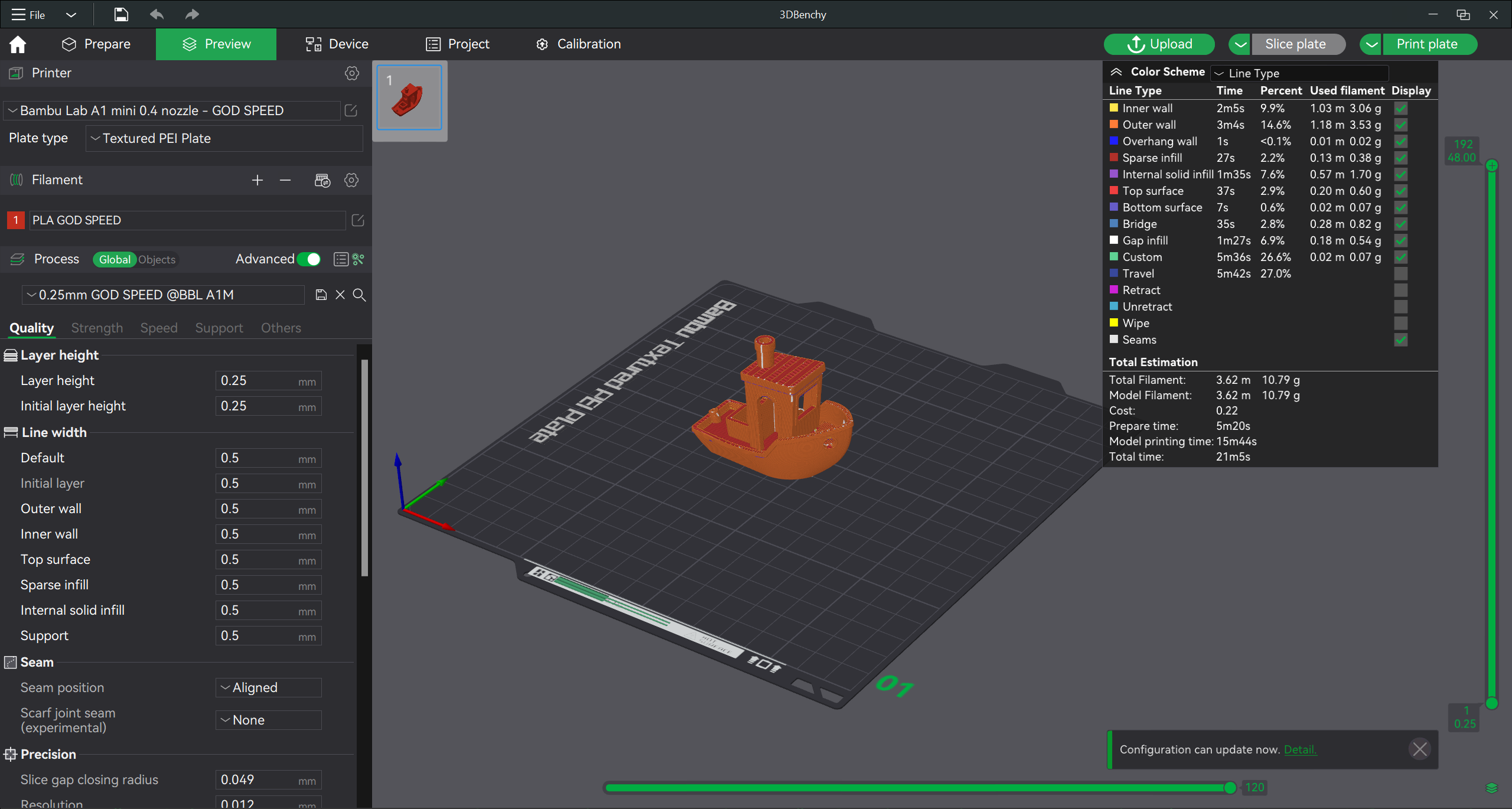Close the configuration update notification
The image size is (1512, 809).
(1420, 749)
